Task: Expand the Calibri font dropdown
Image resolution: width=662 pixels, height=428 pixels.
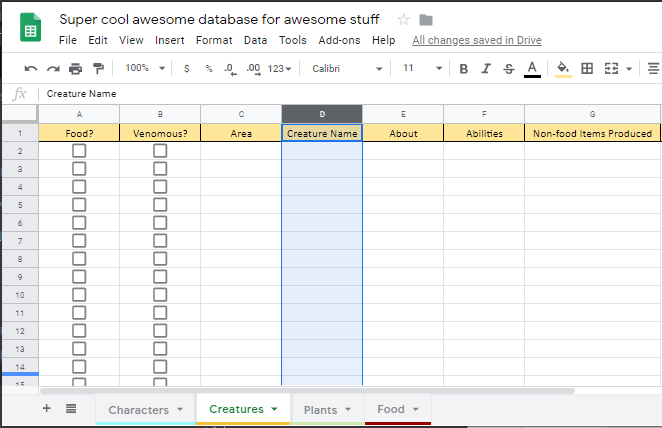Action: 347,69
